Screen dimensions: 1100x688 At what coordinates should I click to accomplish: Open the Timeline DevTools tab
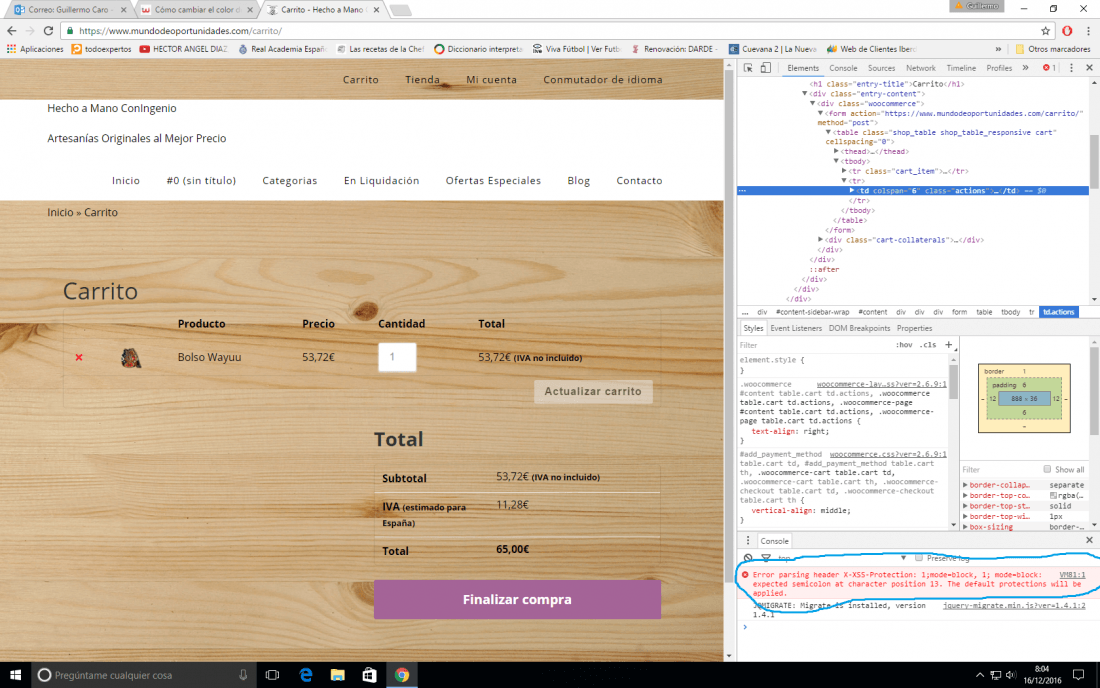click(x=961, y=68)
